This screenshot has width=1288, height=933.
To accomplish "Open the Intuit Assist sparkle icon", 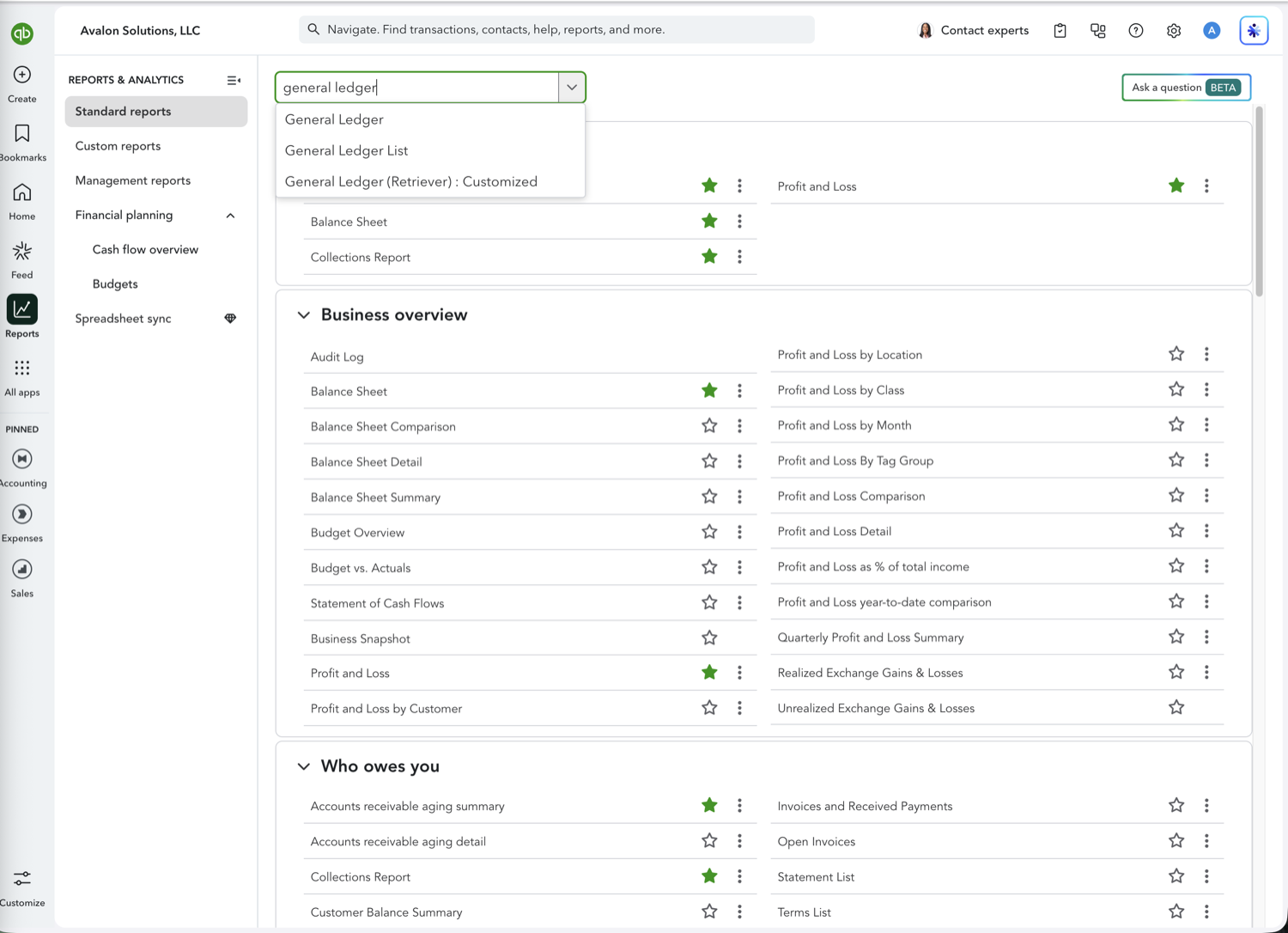I will pyautogui.click(x=1254, y=30).
